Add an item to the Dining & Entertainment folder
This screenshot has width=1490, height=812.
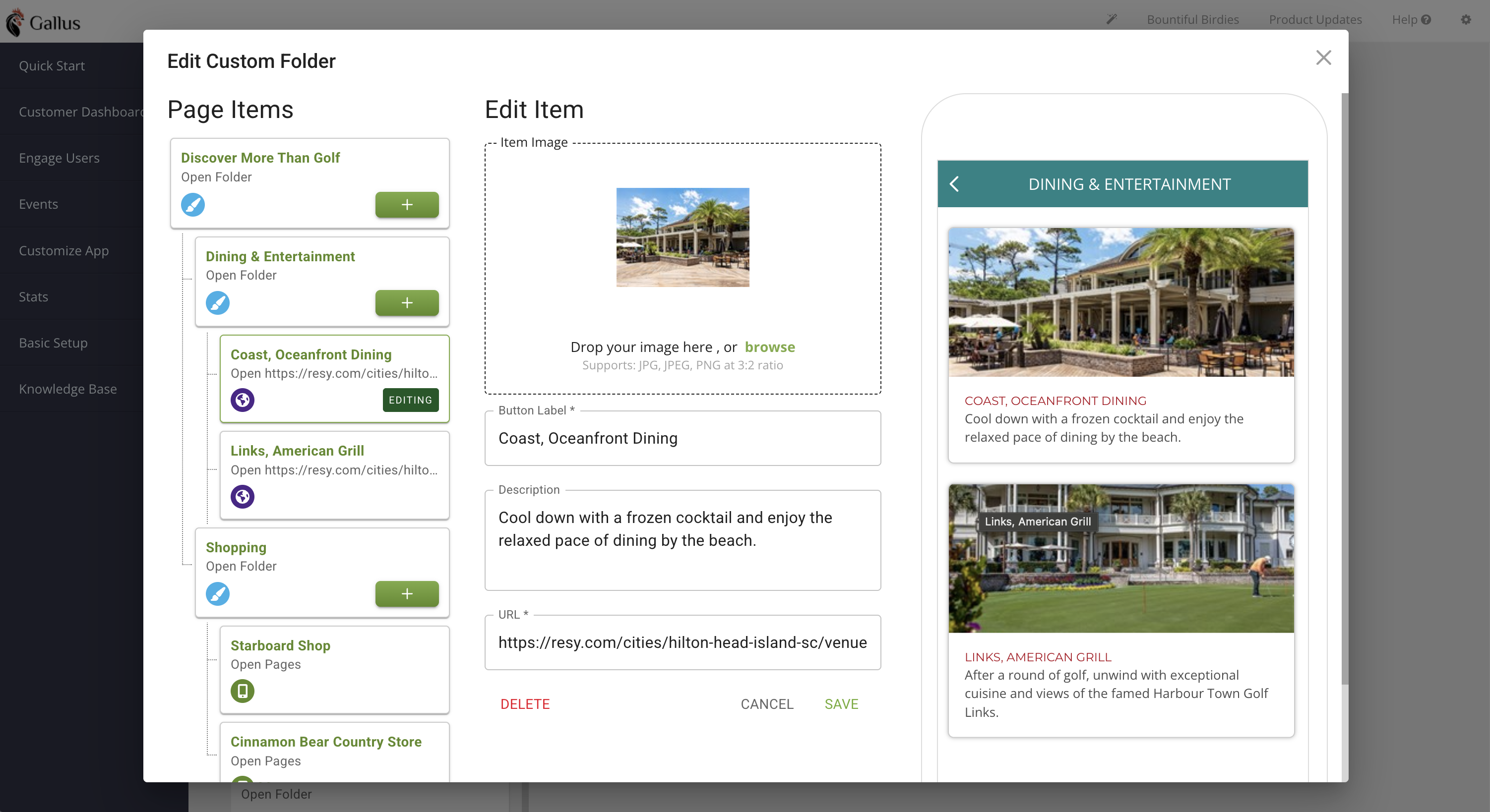[x=407, y=303]
